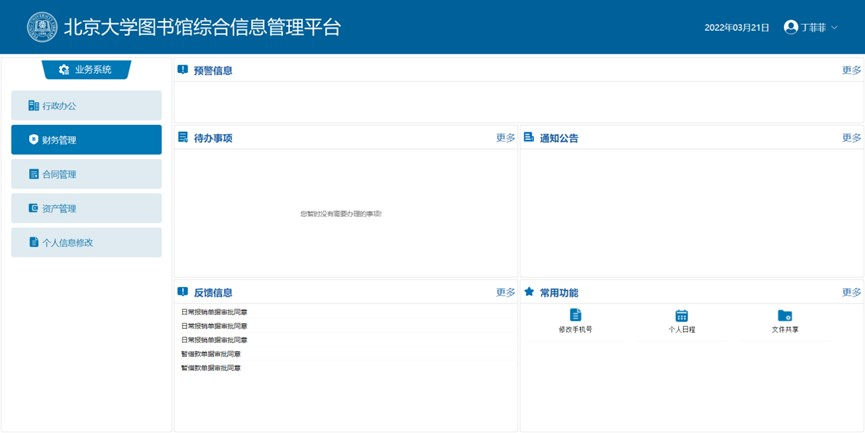This screenshot has width=865, height=433.
Task: View more 通知公告 announcements
Action: 851,138
